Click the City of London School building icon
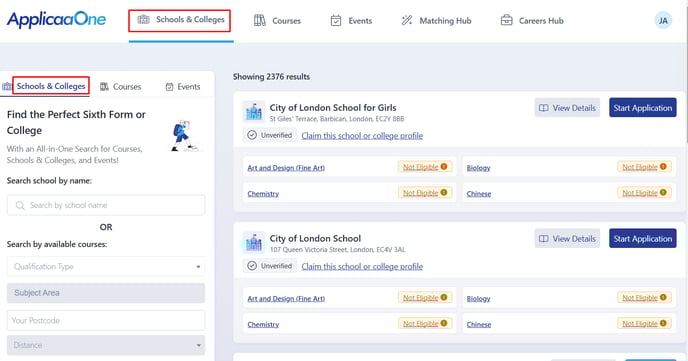Screen dimensions: 688x361 [x=254, y=243]
